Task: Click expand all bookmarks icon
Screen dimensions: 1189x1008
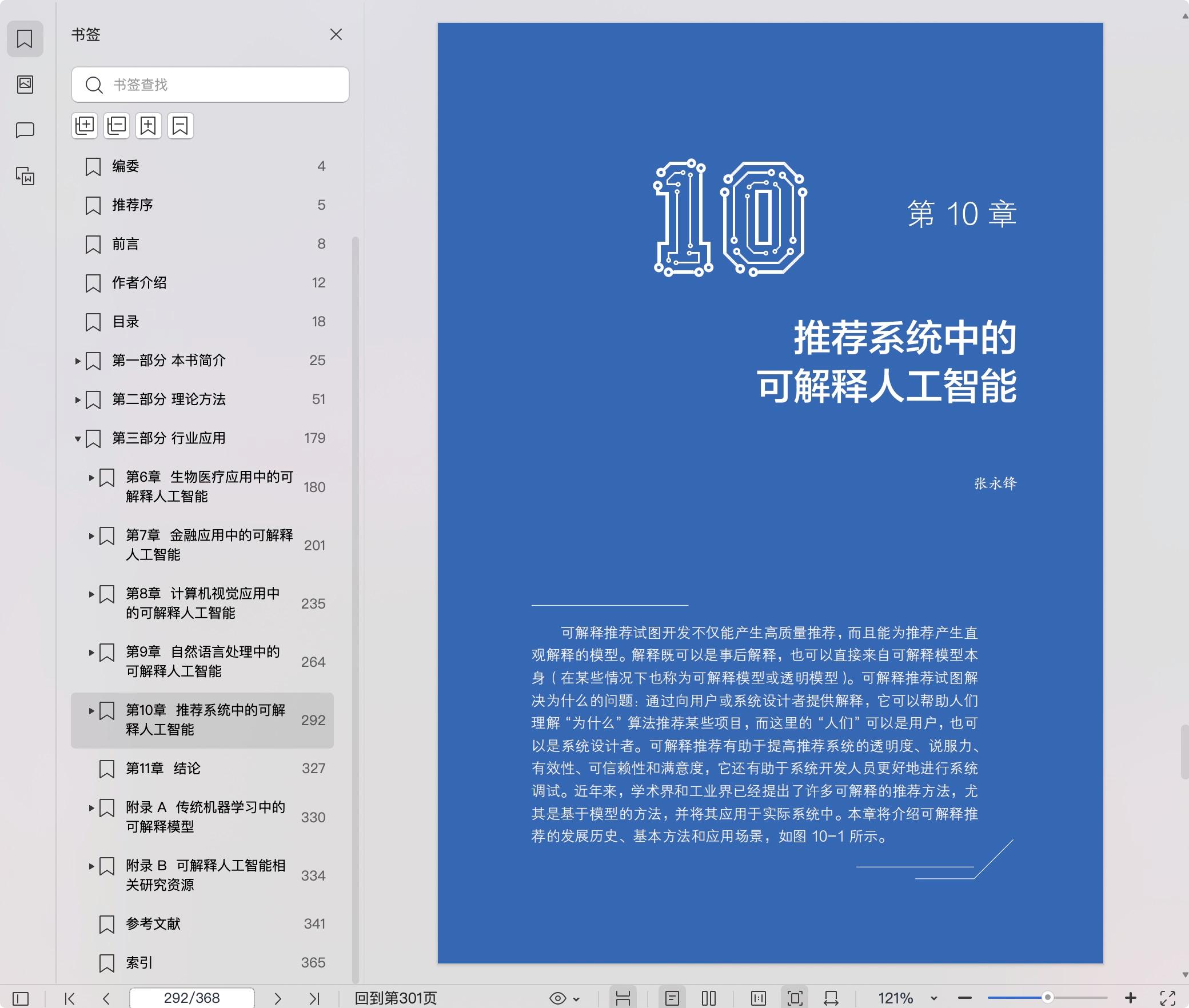Action: click(85, 126)
